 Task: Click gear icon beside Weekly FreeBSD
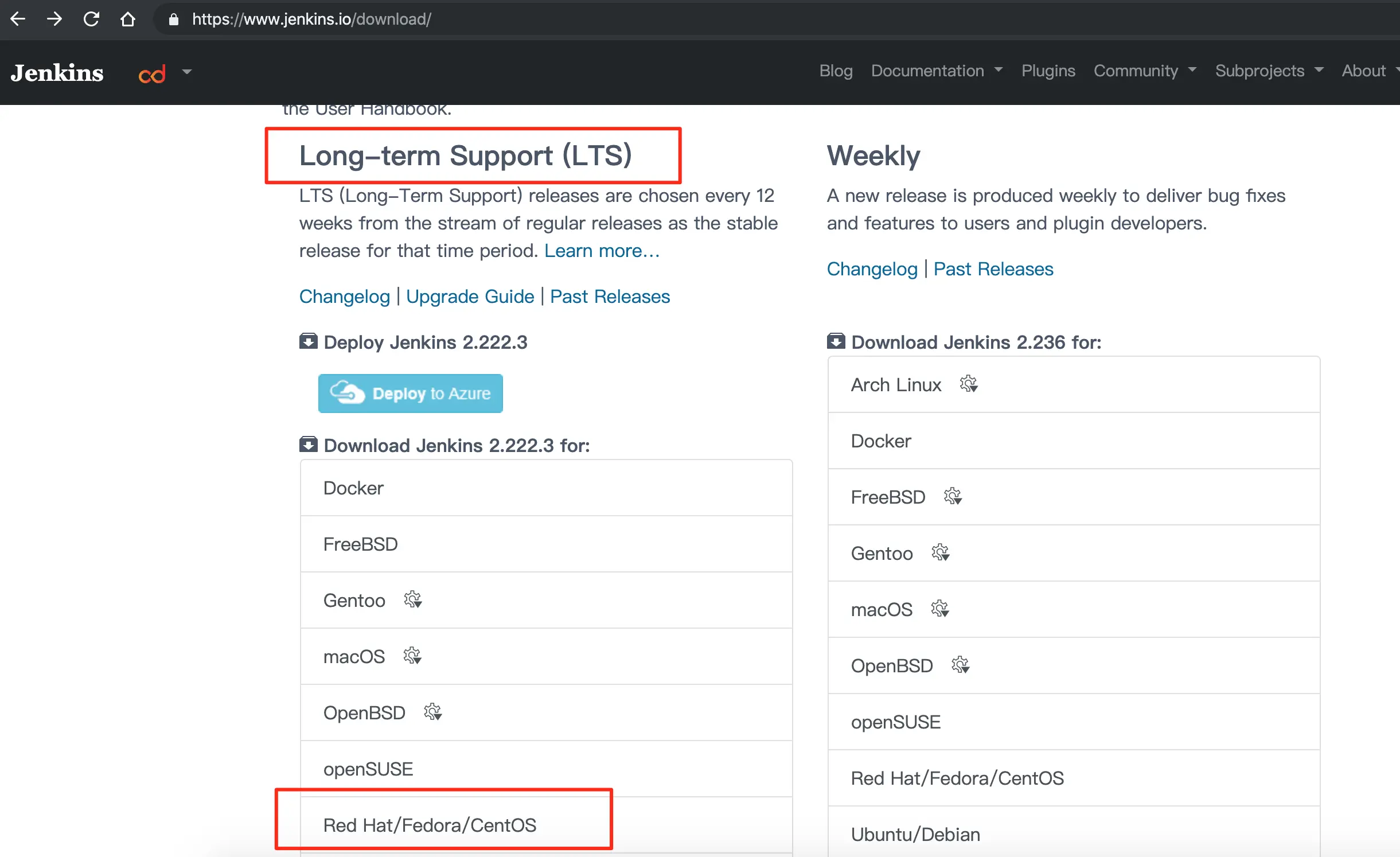click(953, 496)
